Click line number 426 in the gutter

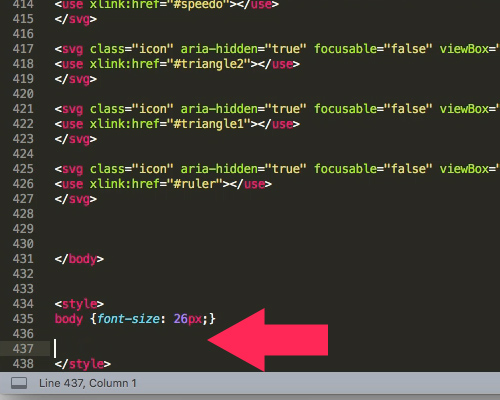click(x=23, y=184)
